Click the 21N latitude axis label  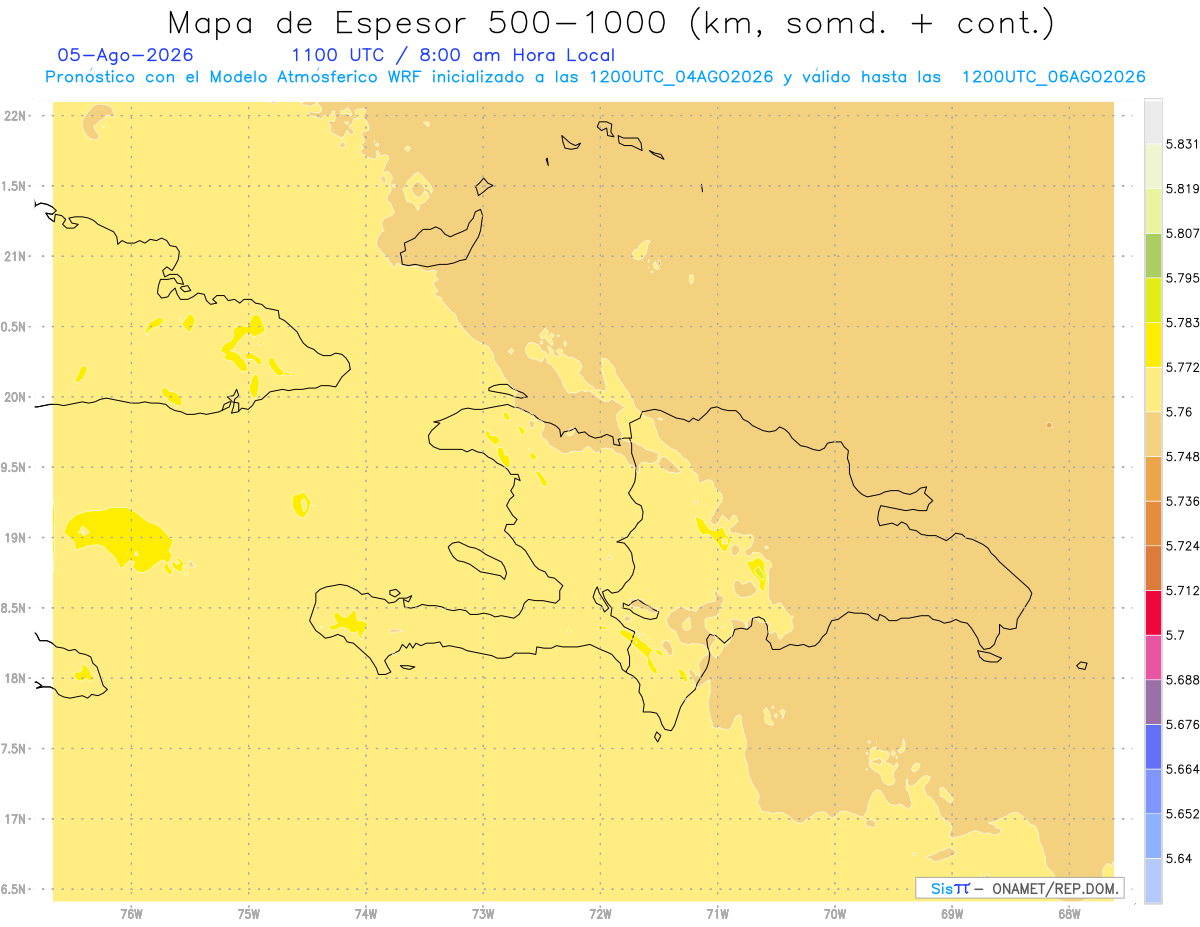(x=16, y=257)
